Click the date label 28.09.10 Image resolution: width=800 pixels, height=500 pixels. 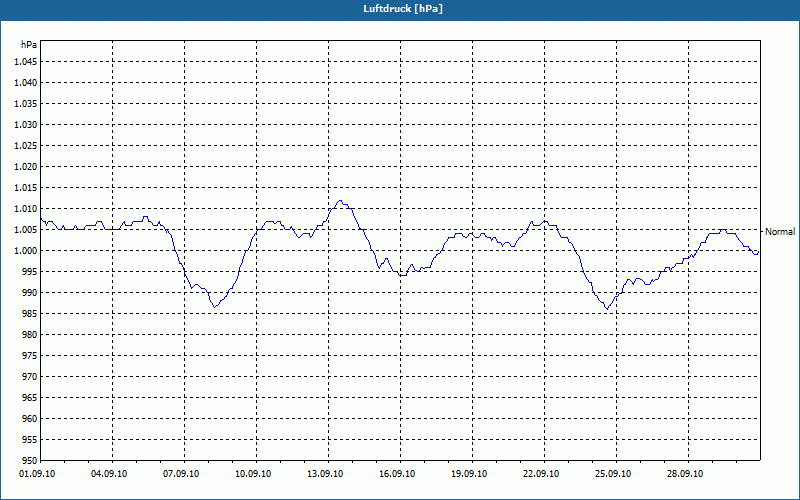tap(685, 474)
